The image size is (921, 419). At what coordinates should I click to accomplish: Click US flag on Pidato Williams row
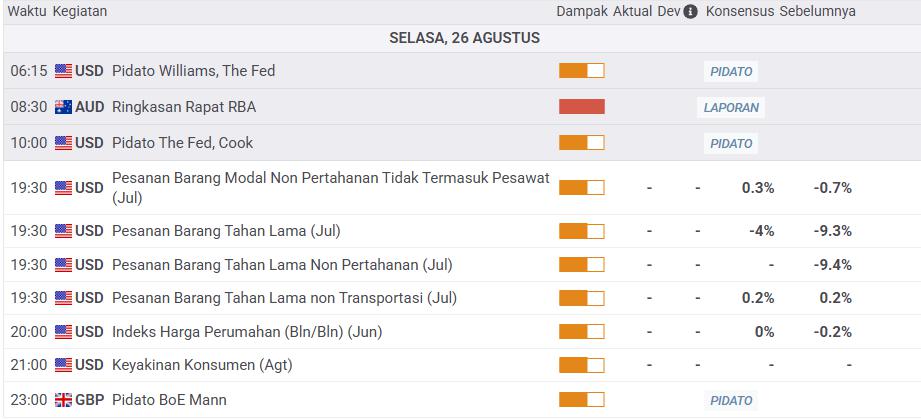tap(63, 71)
